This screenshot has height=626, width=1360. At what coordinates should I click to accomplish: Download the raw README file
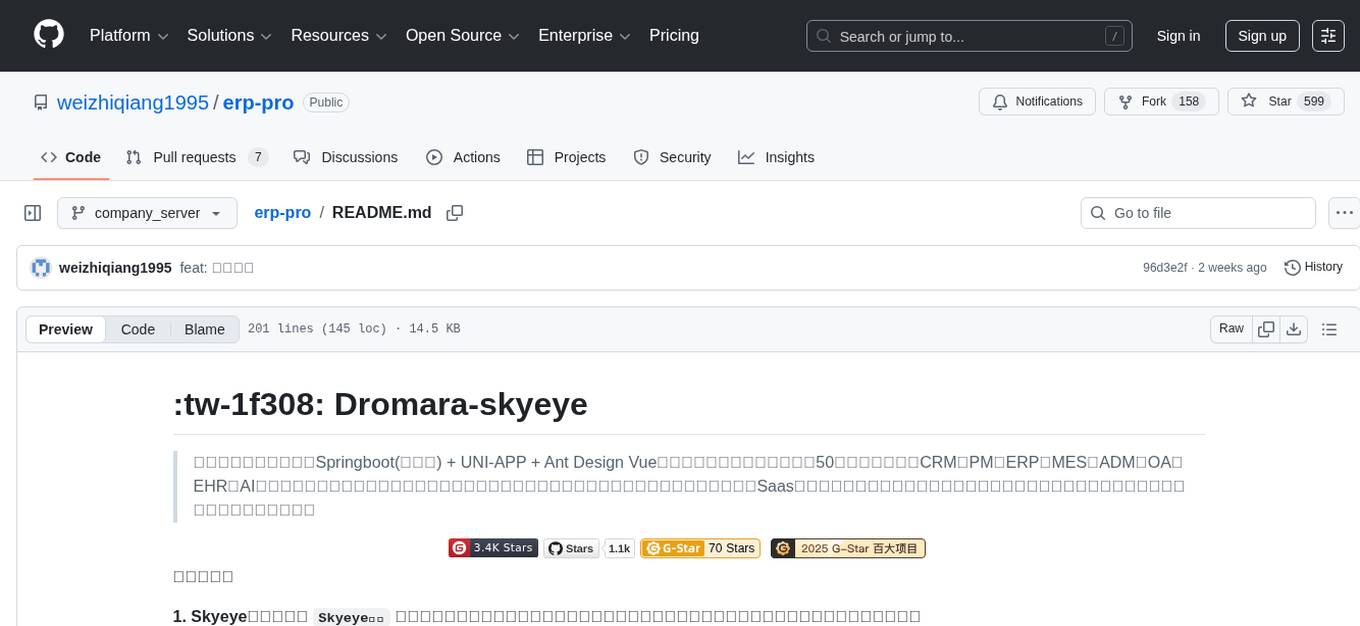tap(1293, 329)
